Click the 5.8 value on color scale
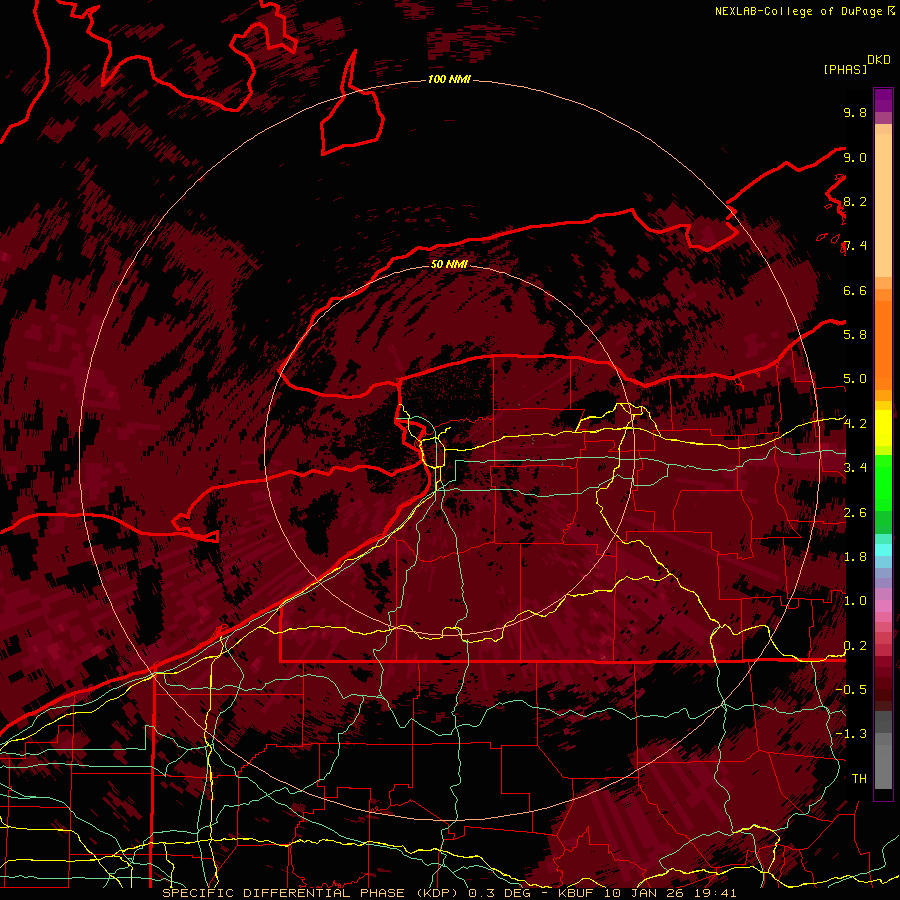This screenshot has width=900, height=900. (855, 335)
